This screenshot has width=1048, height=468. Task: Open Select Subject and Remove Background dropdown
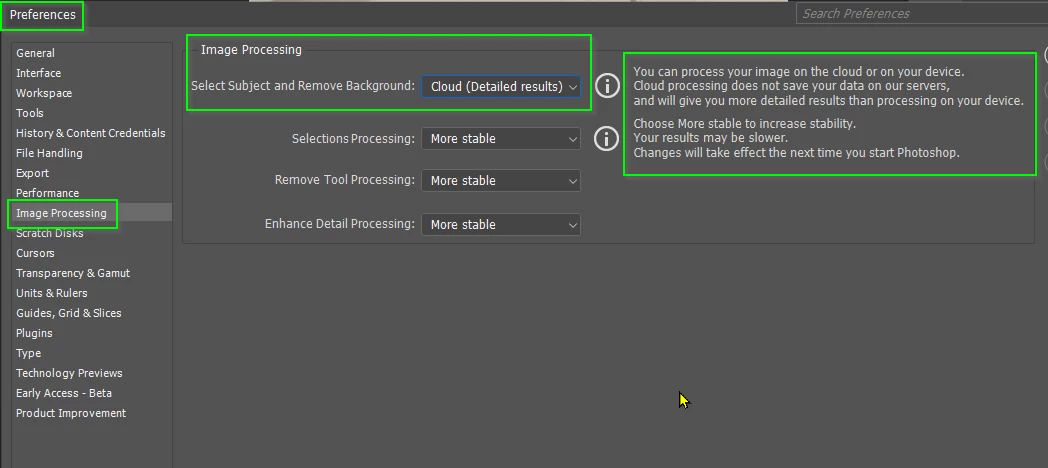(x=501, y=86)
